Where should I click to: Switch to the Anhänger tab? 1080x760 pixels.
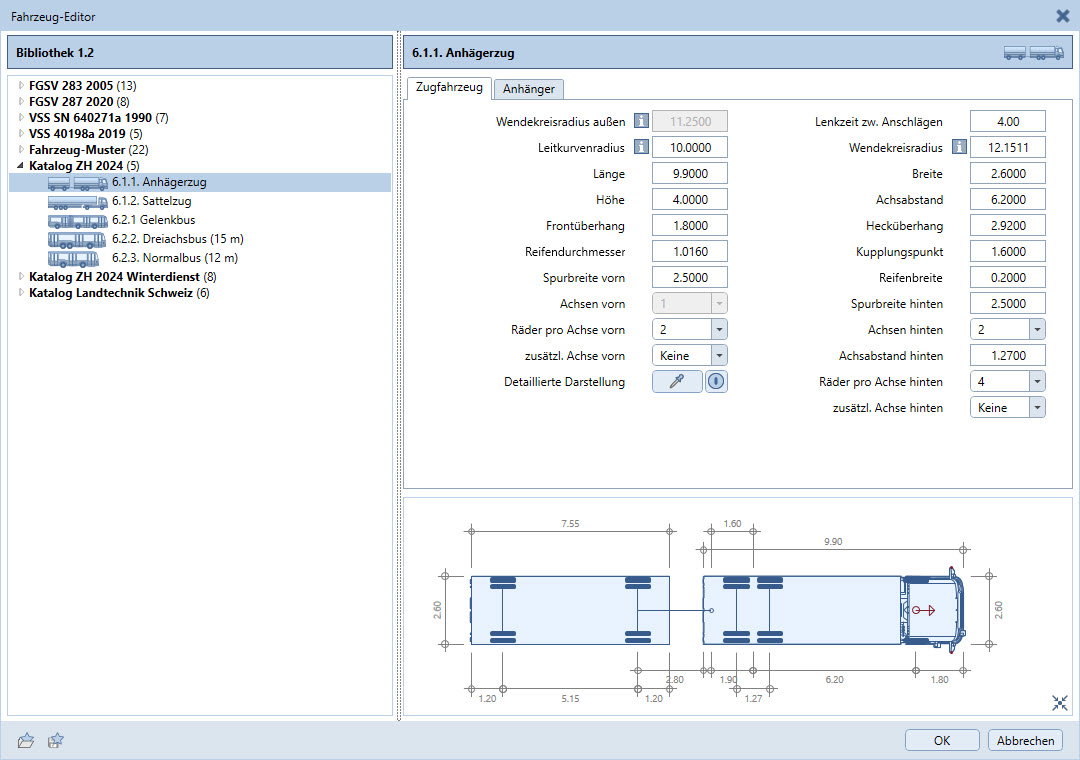pos(529,89)
